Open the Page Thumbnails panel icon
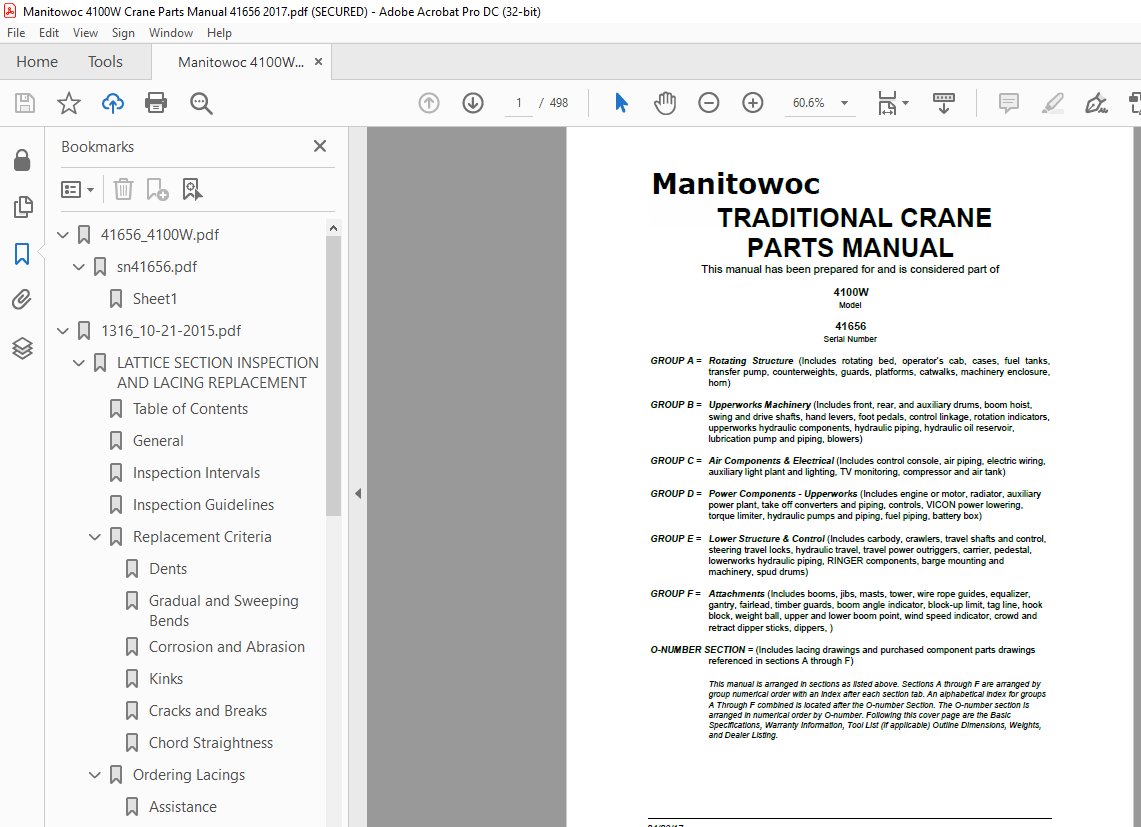 [x=23, y=207]
